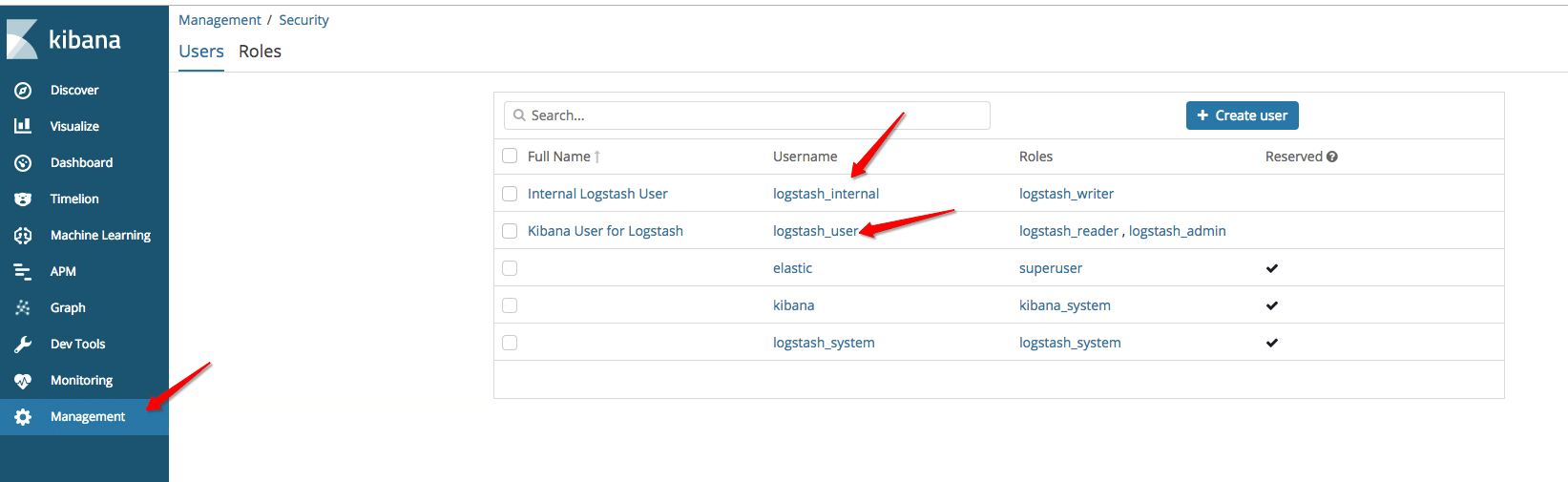The image size is (1568, 482).
Task: Open the logstash_internal username link
Action: coord(826,194)
